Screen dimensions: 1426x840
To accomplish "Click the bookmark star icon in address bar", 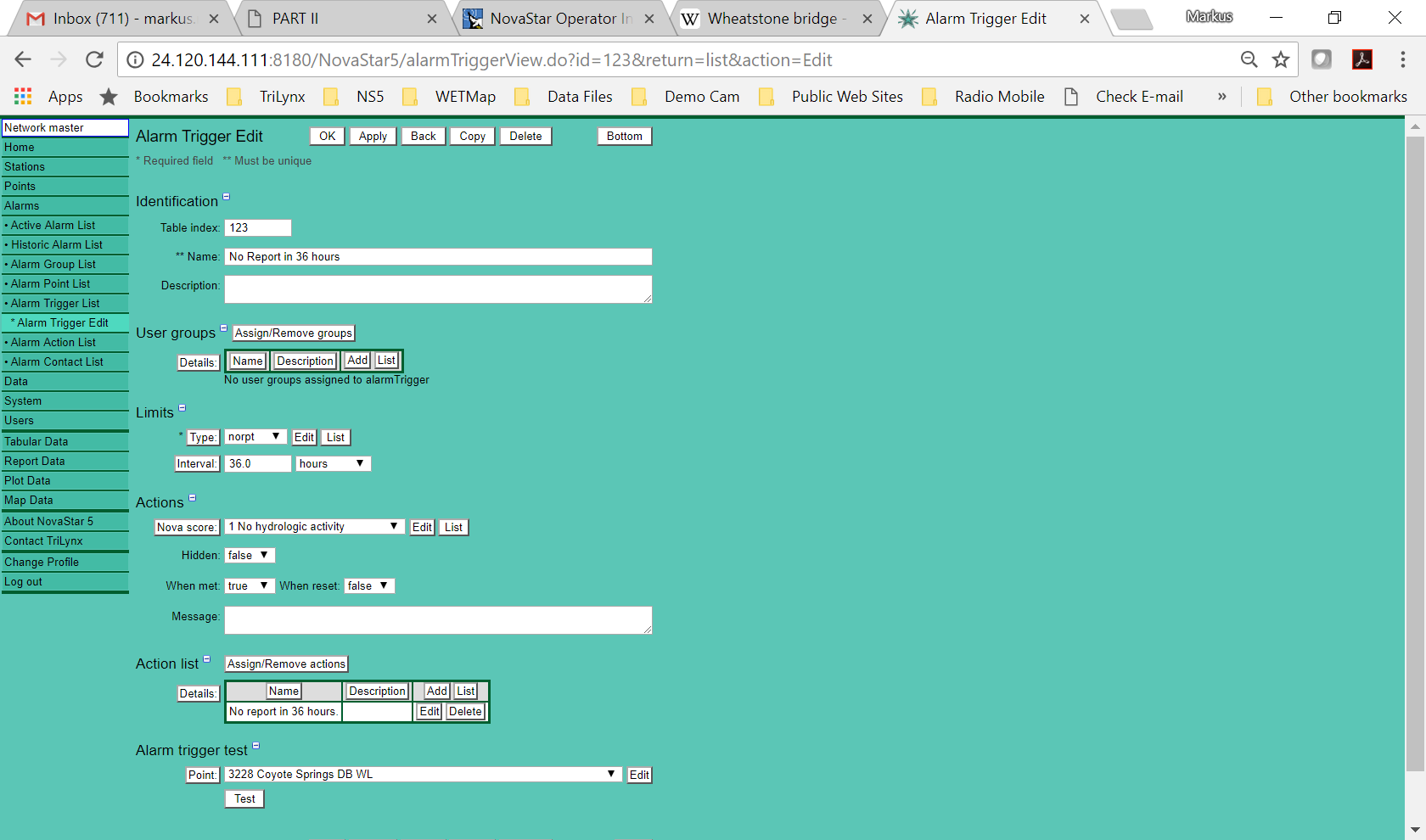I will (x=1281, y=59).
